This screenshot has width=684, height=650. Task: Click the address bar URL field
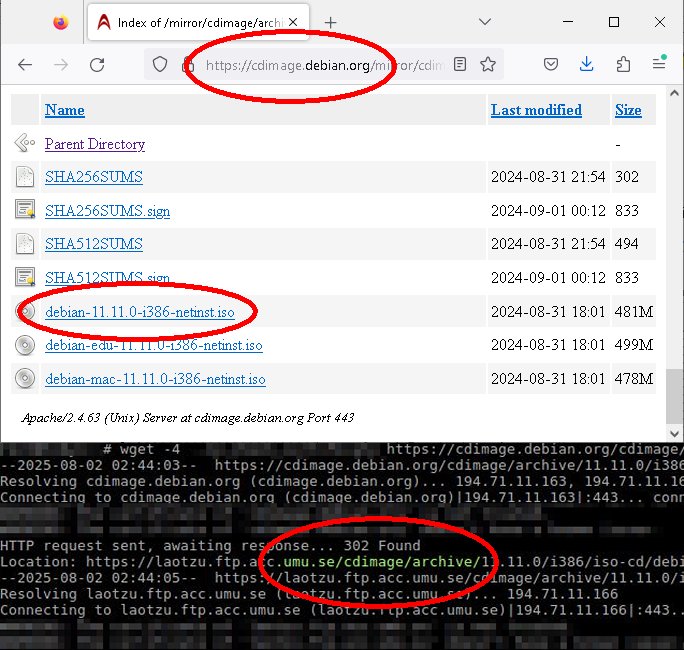320,64
